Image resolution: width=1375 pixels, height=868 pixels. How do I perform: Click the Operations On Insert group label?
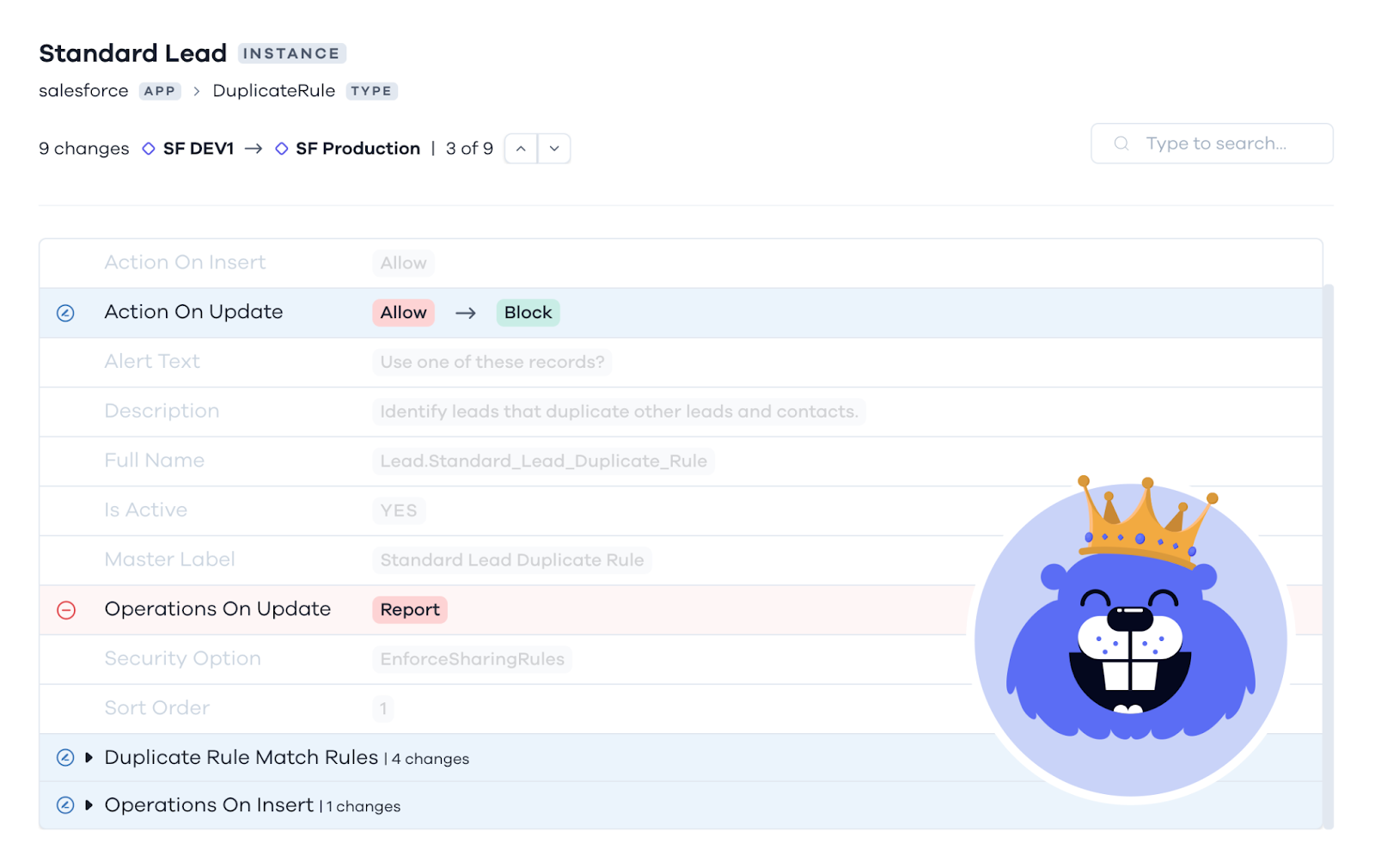(x=209, y=805)
